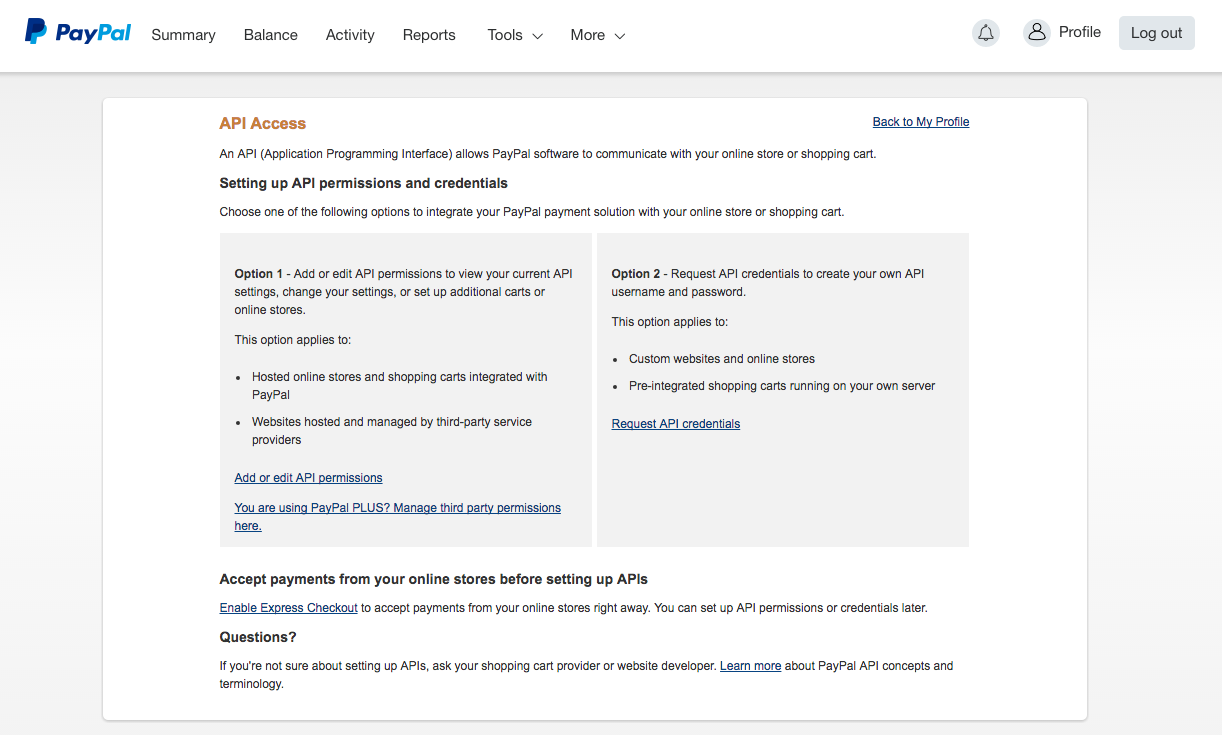
Task: Open the PayPal PLUS third party permissions link
Action: (x=398, y=517)
